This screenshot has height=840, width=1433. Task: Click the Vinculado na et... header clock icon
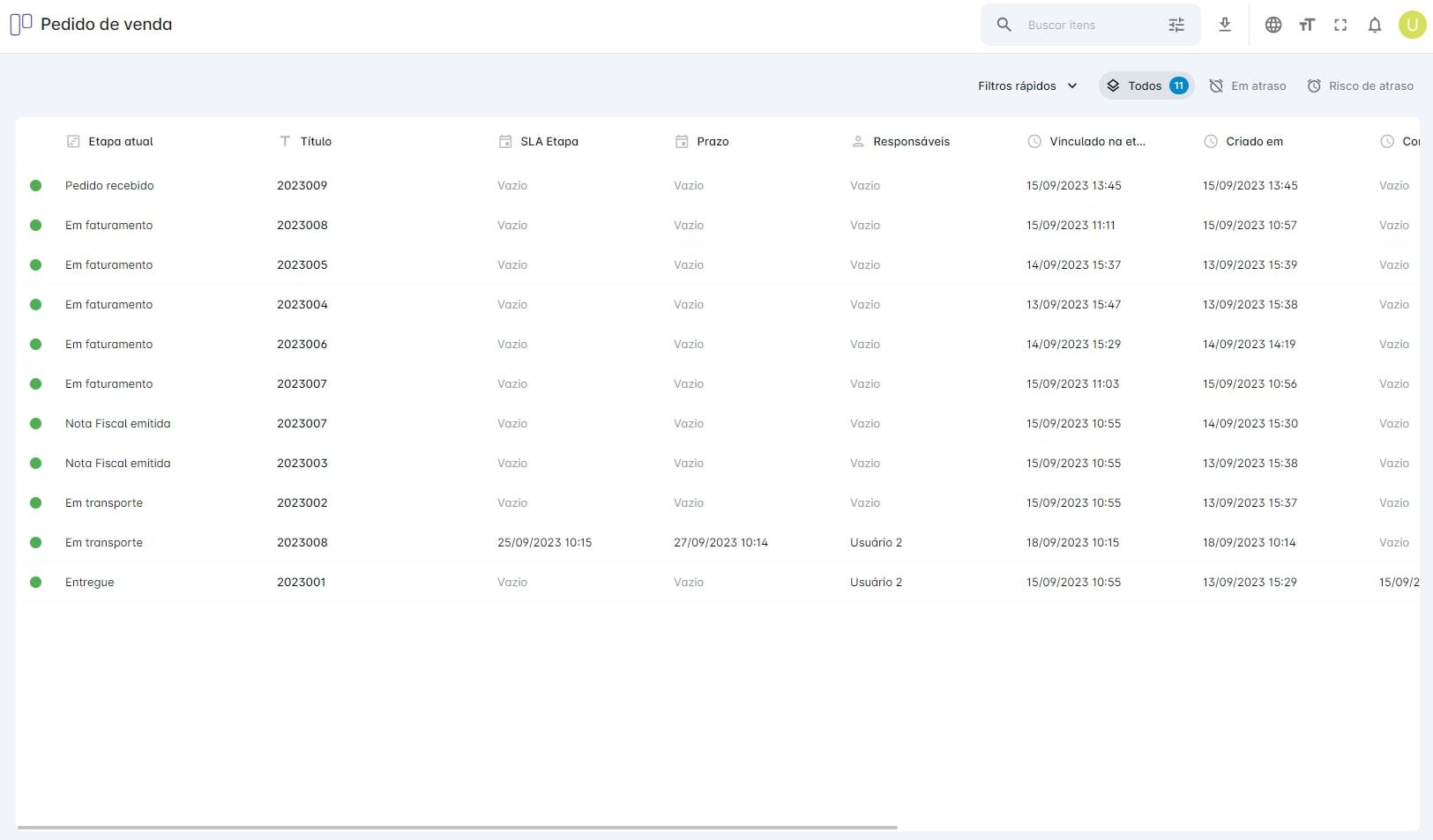[1034, 141]
